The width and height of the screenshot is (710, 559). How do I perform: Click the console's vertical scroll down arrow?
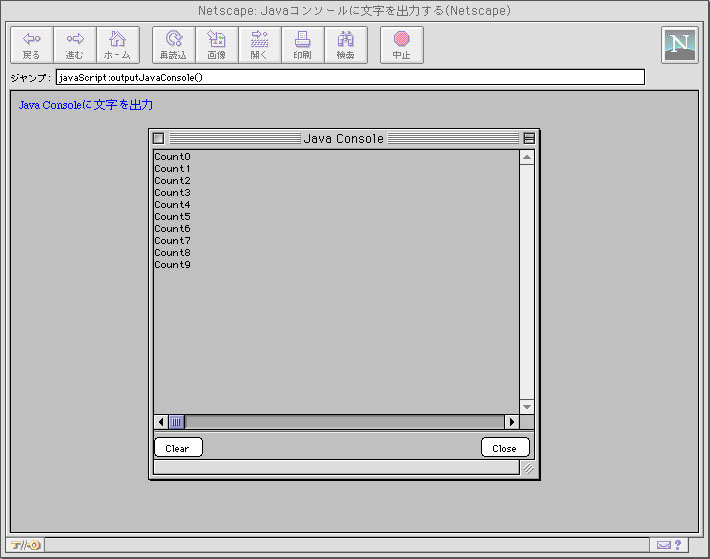tap(527, 406)
